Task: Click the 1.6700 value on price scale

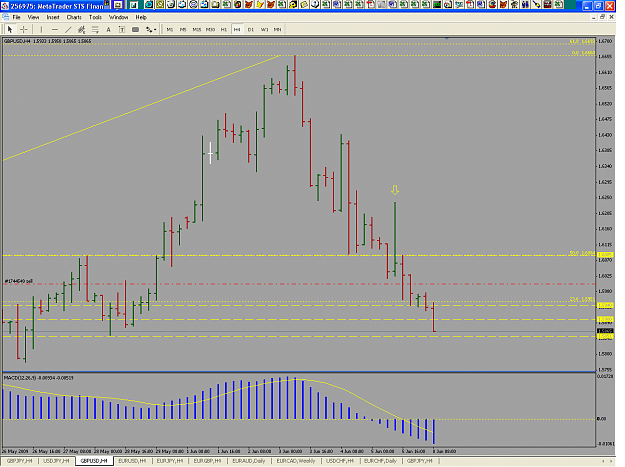Action: pos(605,41)
